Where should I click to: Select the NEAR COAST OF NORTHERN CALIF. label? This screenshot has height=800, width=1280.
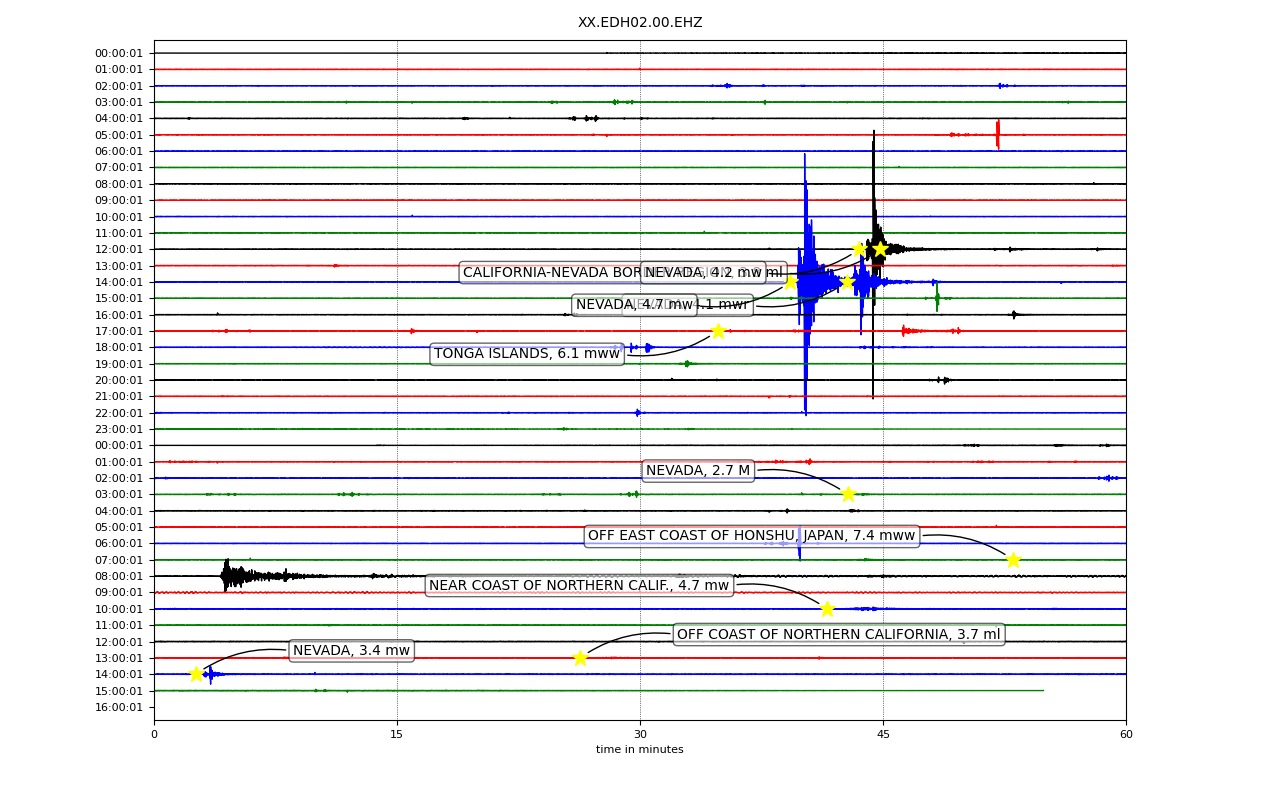pyautogui.click(x=579, y=586)
